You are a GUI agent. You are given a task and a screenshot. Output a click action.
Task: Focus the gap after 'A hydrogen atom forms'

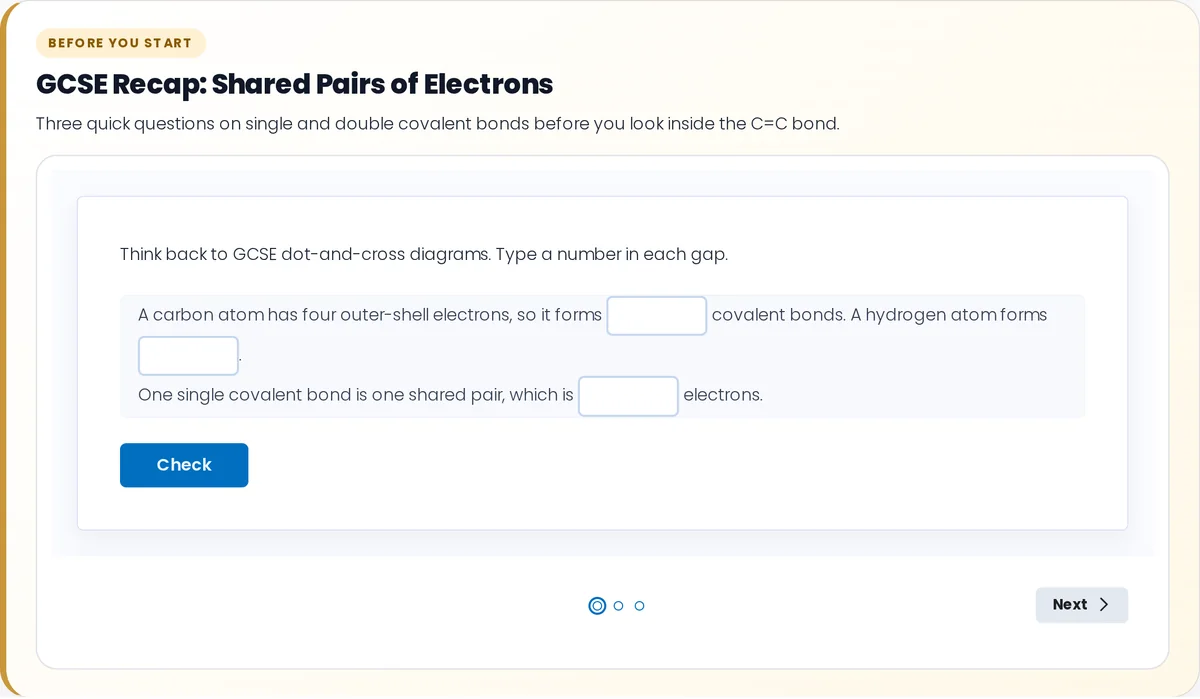pyautogui.click(x=188, y=356)
